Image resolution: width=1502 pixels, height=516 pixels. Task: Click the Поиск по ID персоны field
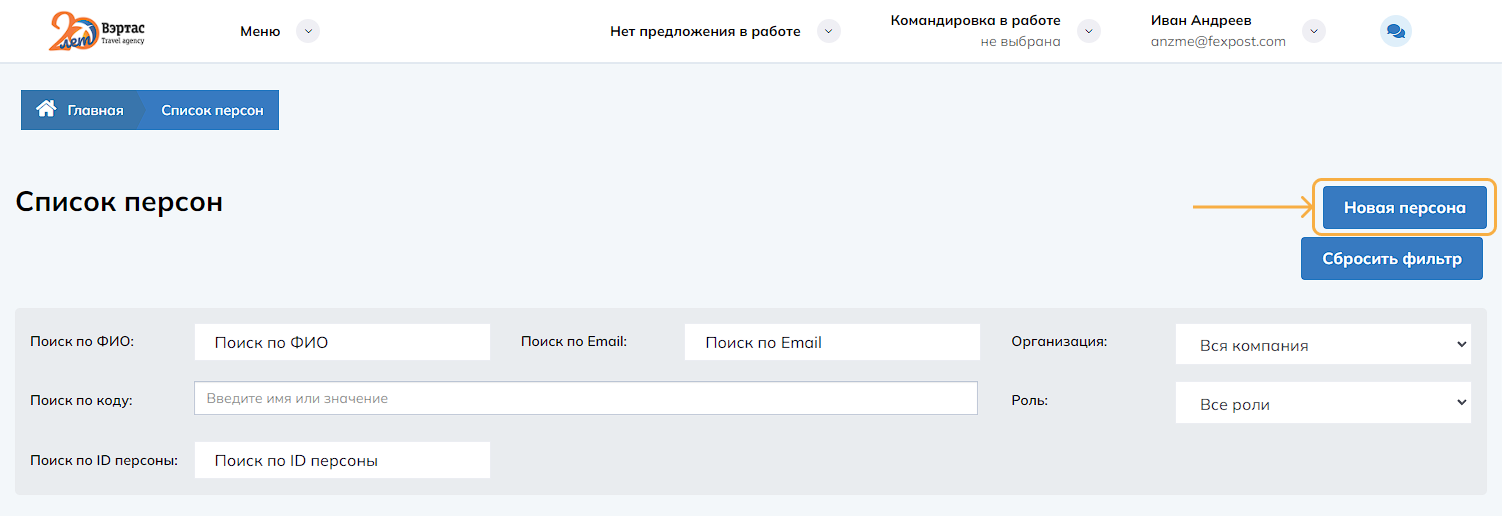point(342,460)
